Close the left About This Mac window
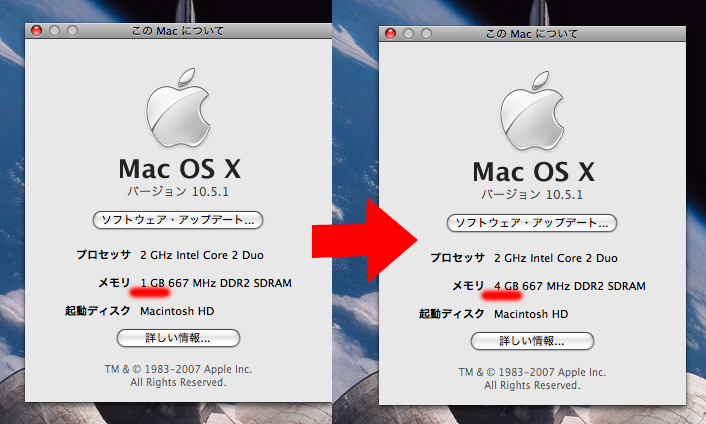The height and width of the screenshot is (424, 706). (36, 31)
